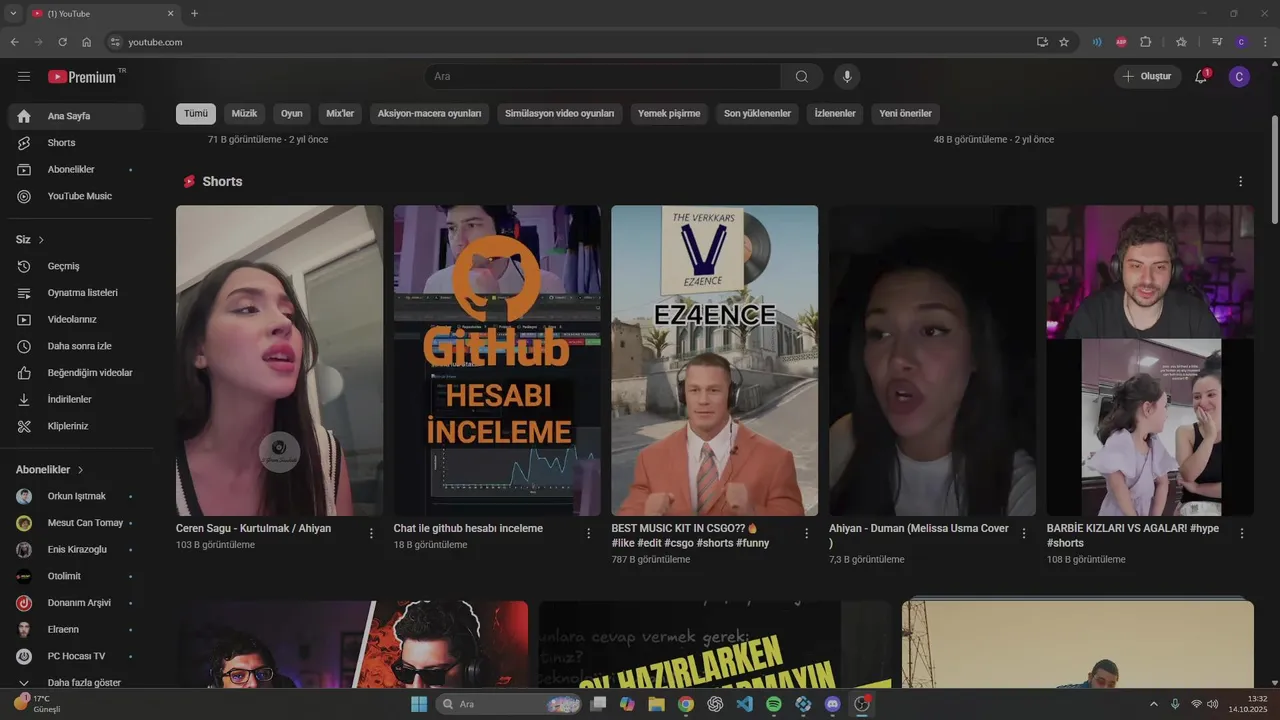Open Orkun Işıtmak channel
The image size is (1280, 720).
pyautogui.click(x=77, y=496)
